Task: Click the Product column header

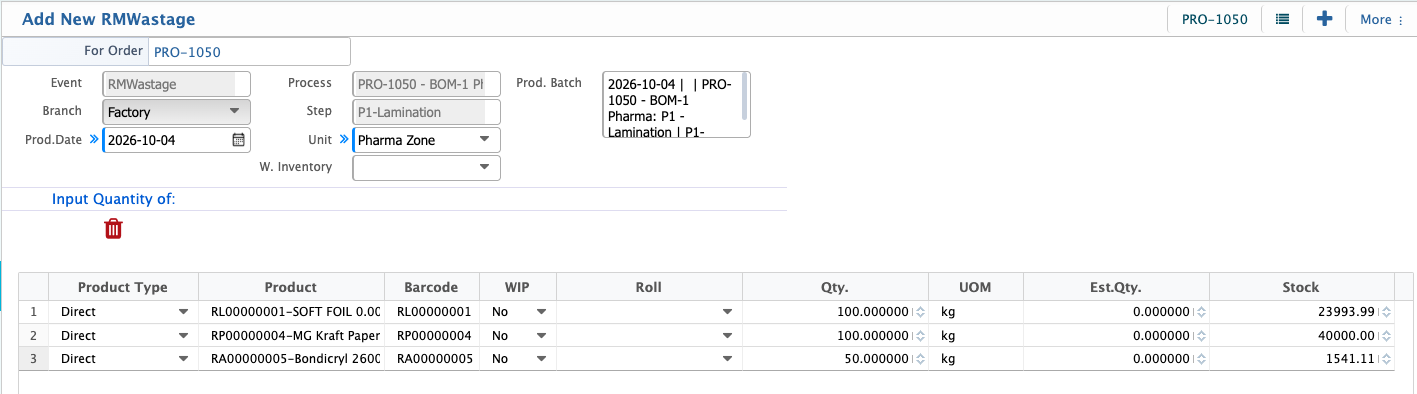Action: [291, 287]
